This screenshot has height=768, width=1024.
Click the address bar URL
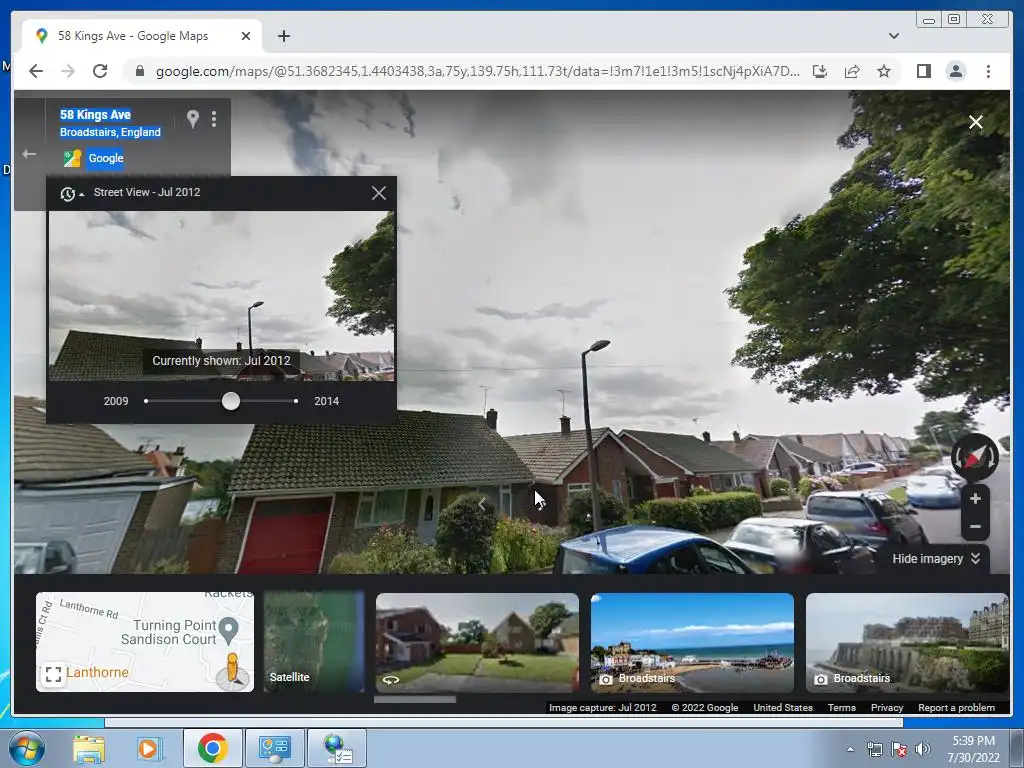pos(477,71)
